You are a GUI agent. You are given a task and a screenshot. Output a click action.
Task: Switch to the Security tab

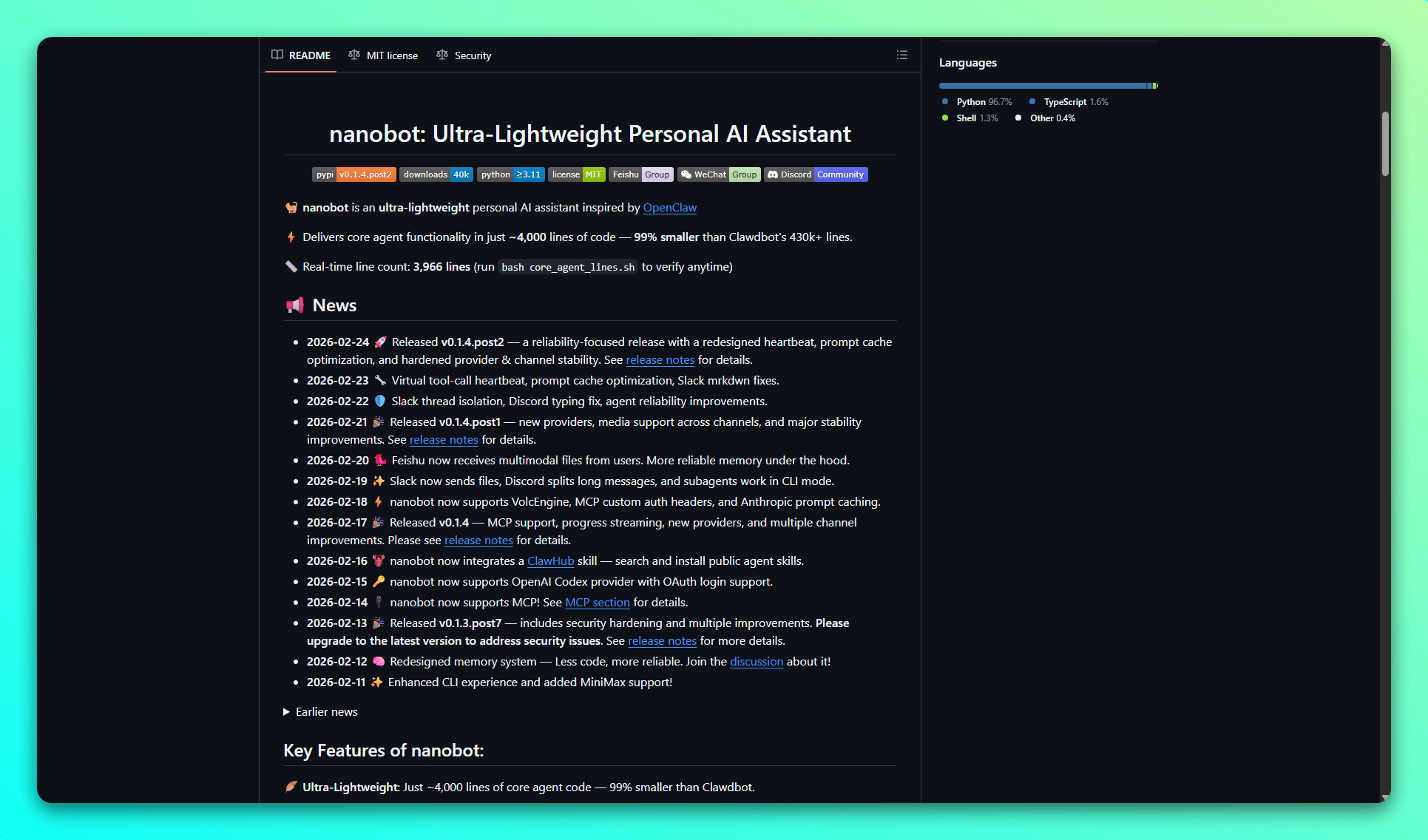click(x=472, y=55)
